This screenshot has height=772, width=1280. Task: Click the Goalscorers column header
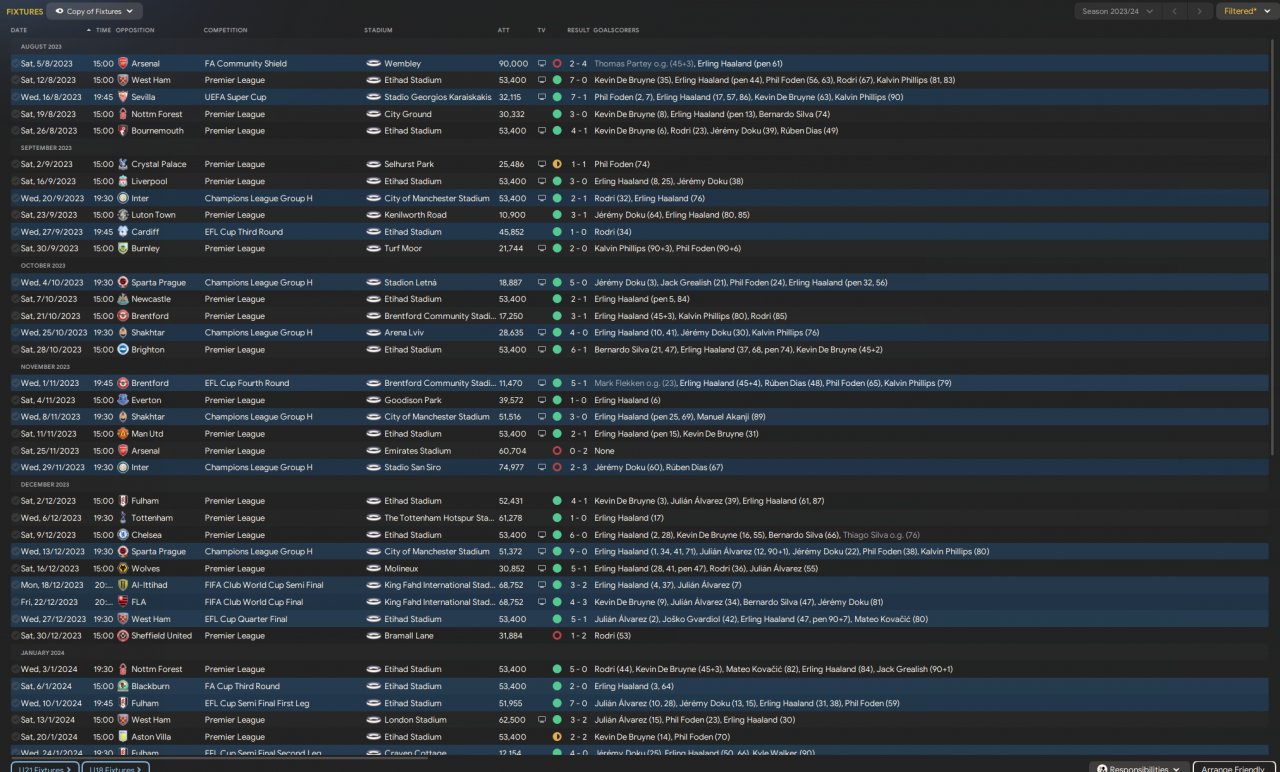616,30
